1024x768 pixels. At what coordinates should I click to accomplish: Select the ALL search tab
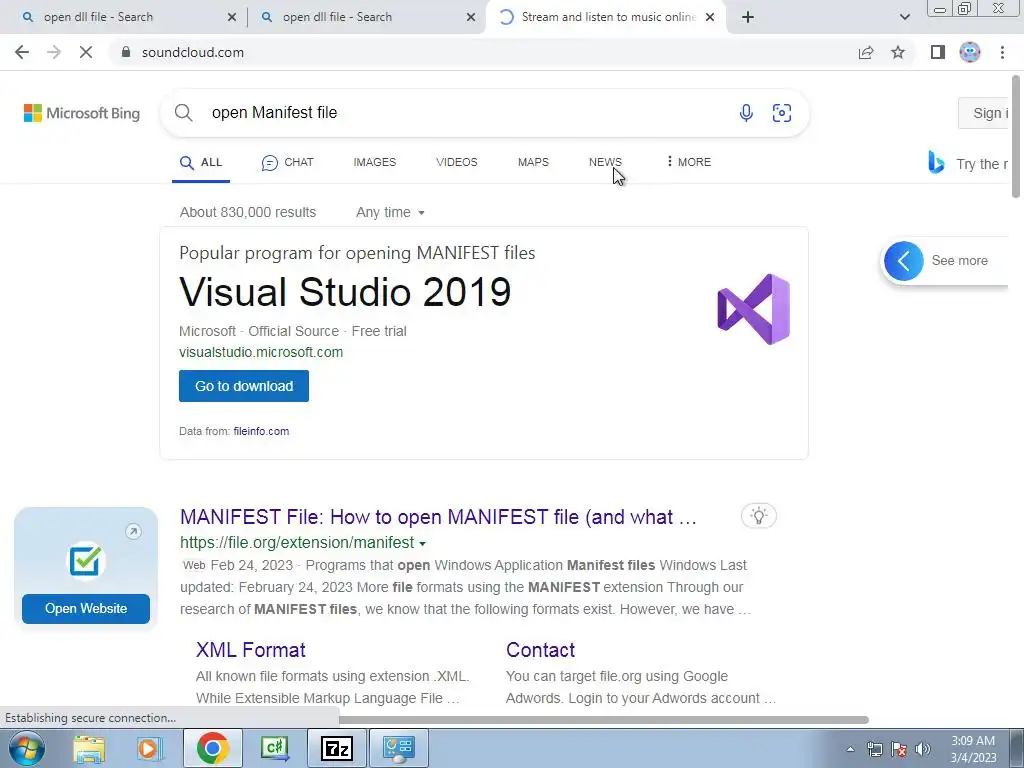click(201, 162)
